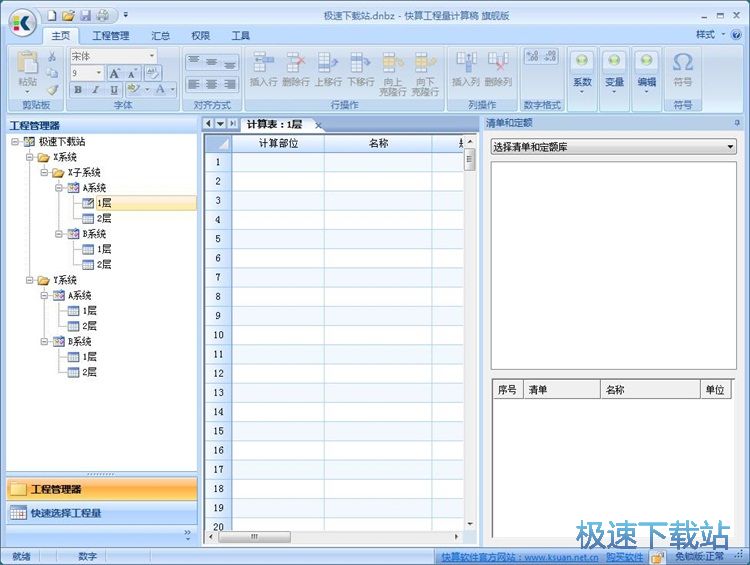The width and height of the screenshot is (750, 565).
Task: Toggle left horizontal text alignment
Action: [194, 85]
